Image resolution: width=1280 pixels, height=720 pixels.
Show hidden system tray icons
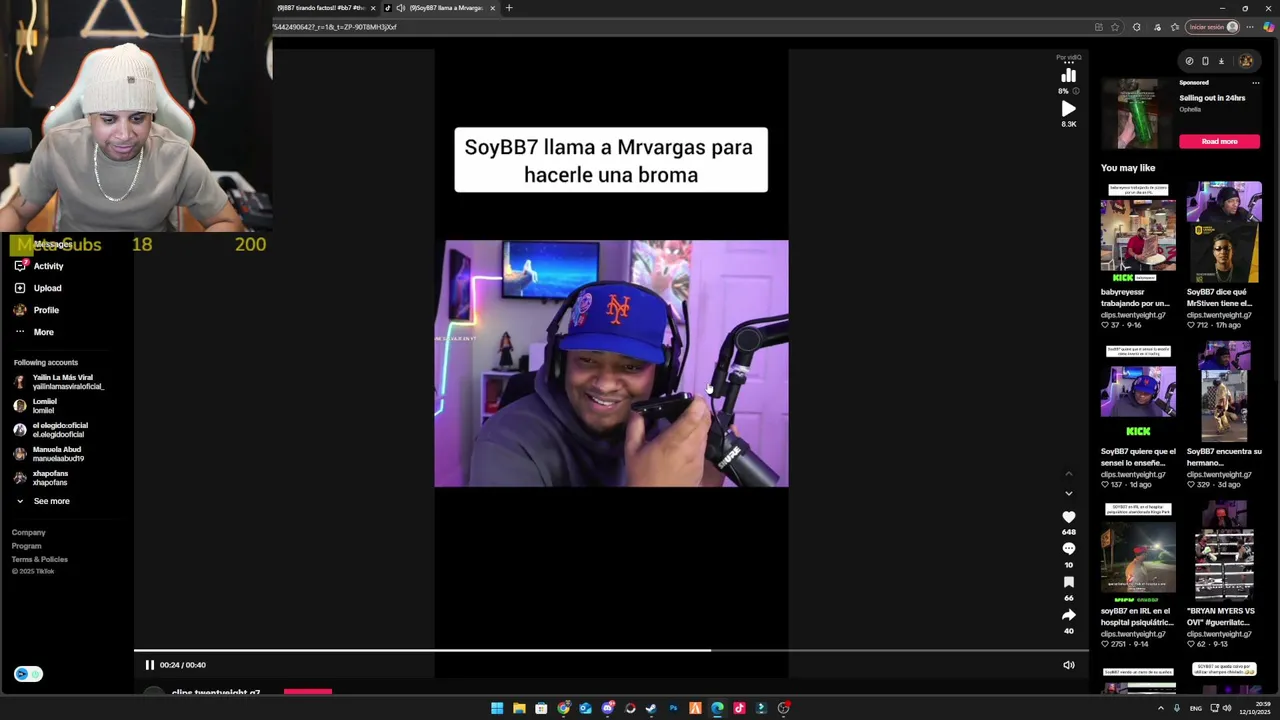point(1161,708)
